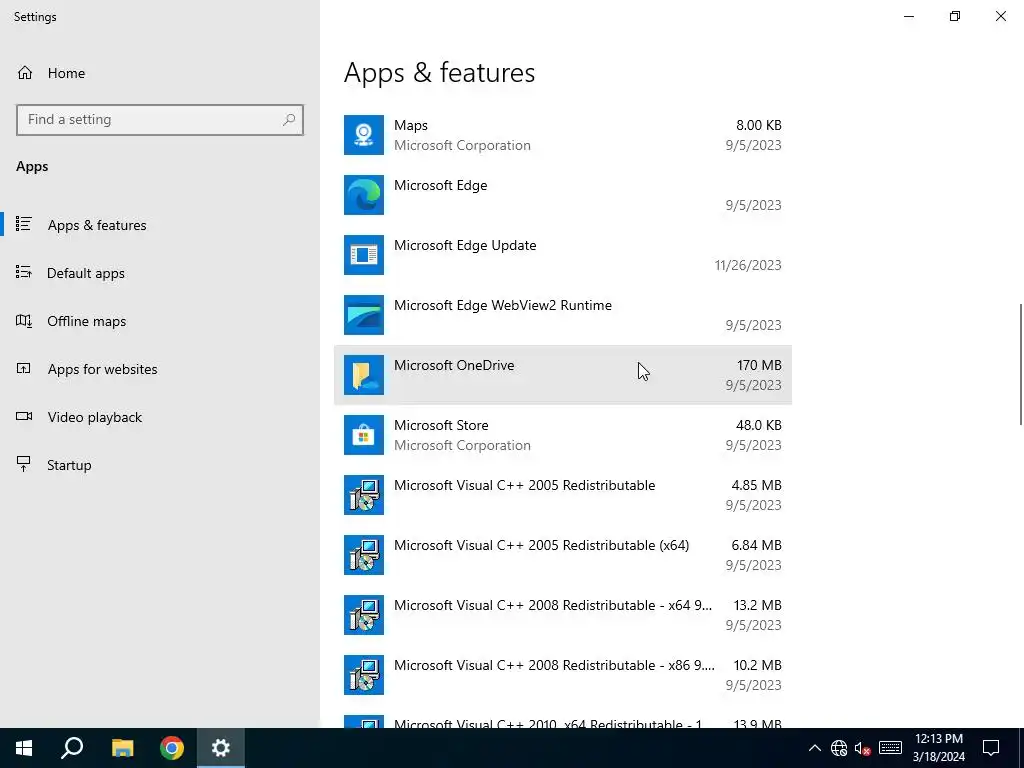Click the 13.2 MB size value
Screen dimensions: 1024x768
tap(758, 605)
